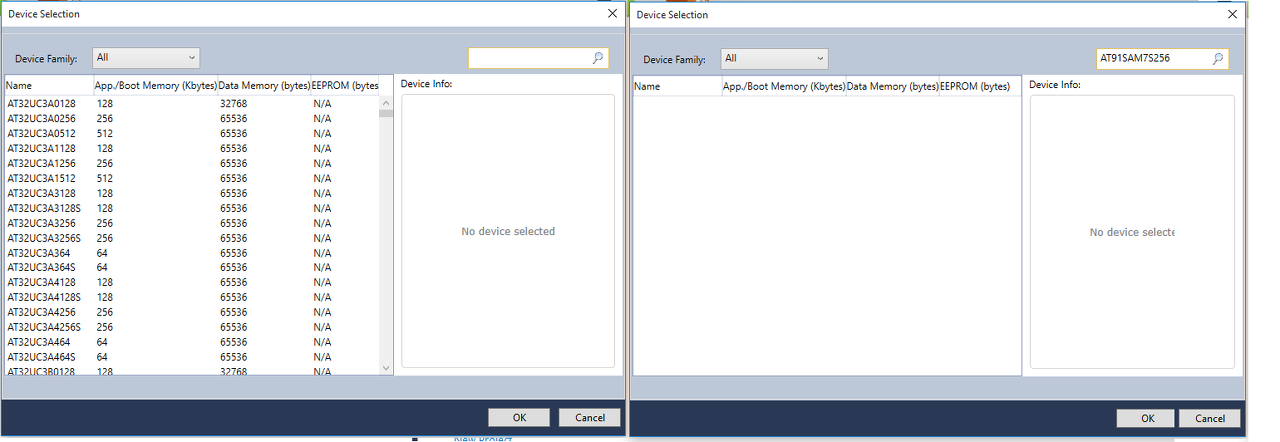Sort by App./Boot Memory column in right dialog
The height and width of the screenshot is (442, 1280).
click(x=783, y=87)
